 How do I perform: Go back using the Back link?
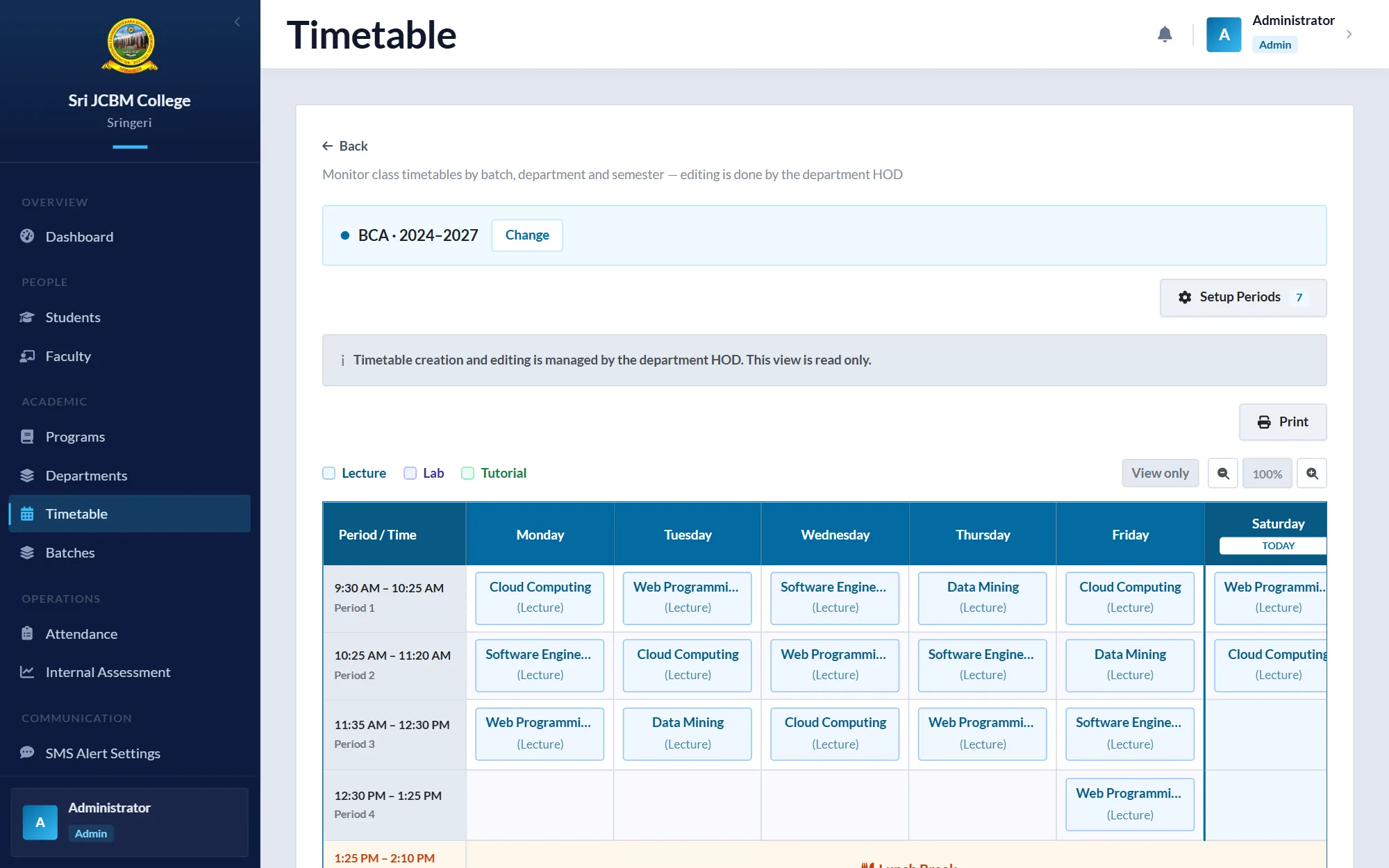click(x=345, y=146)
